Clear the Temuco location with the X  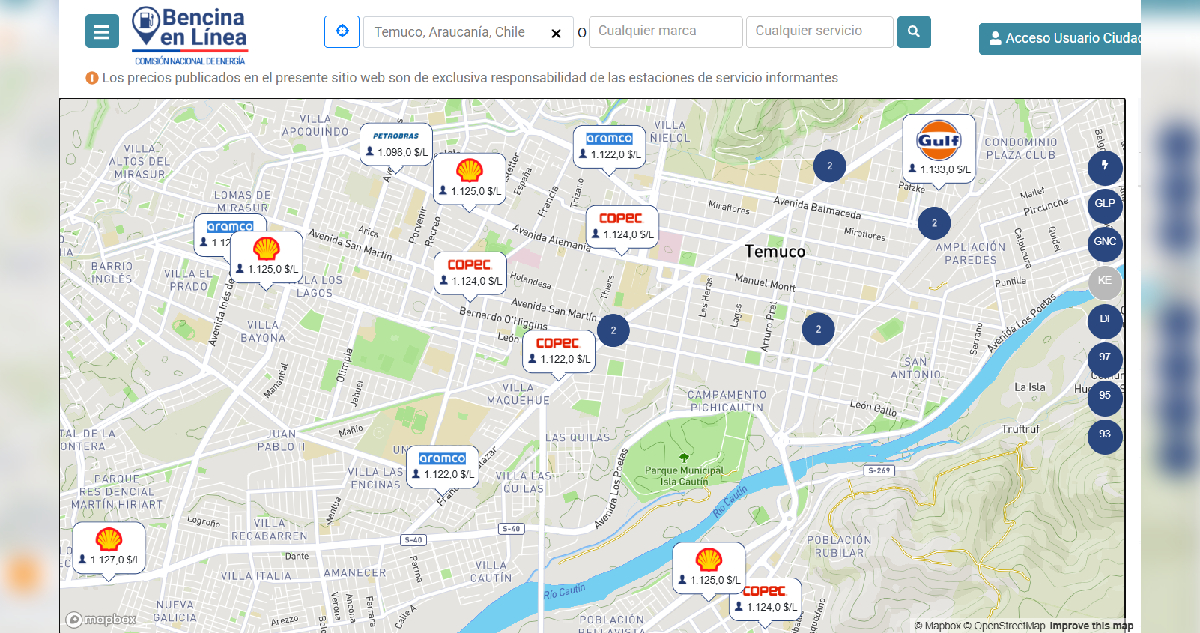[x=556, y=33]
